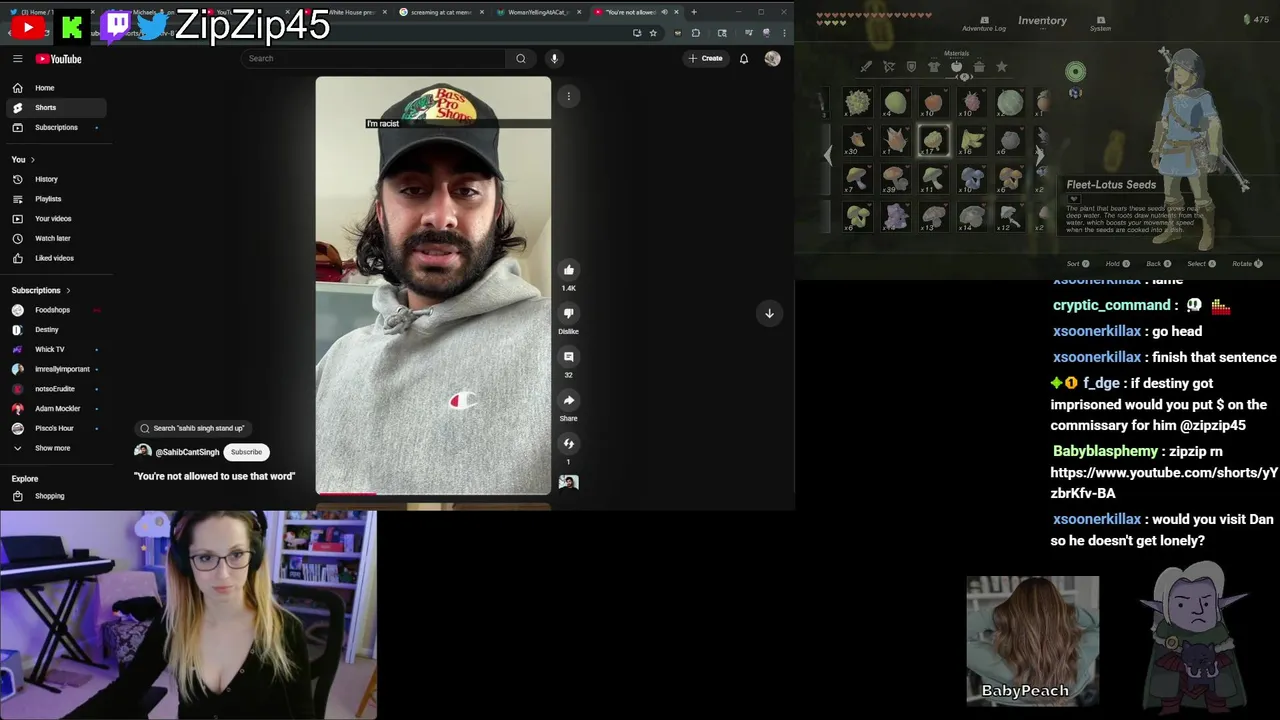Open Pisco's Hour channel subscription
The width and height of the screenshot is (1280, 720).
(x=56, y=428)
